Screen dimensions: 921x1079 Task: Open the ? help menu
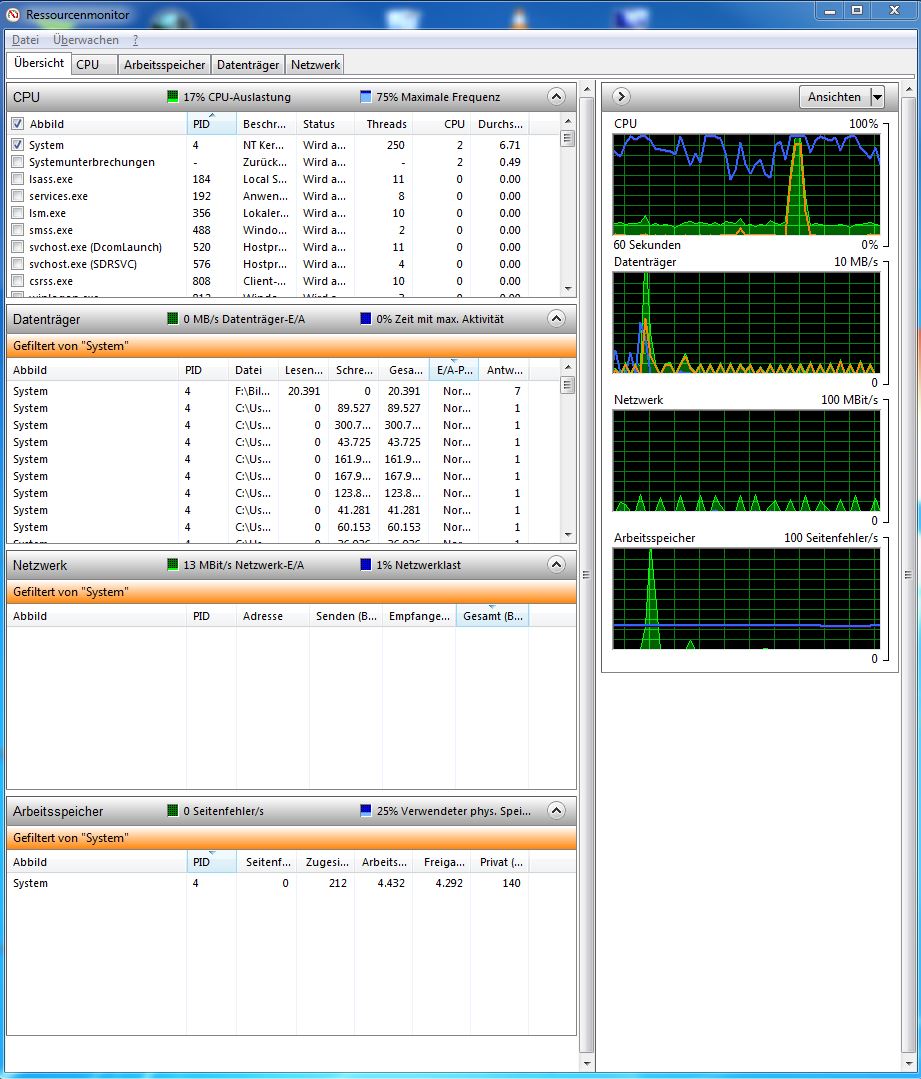(135, 40)
